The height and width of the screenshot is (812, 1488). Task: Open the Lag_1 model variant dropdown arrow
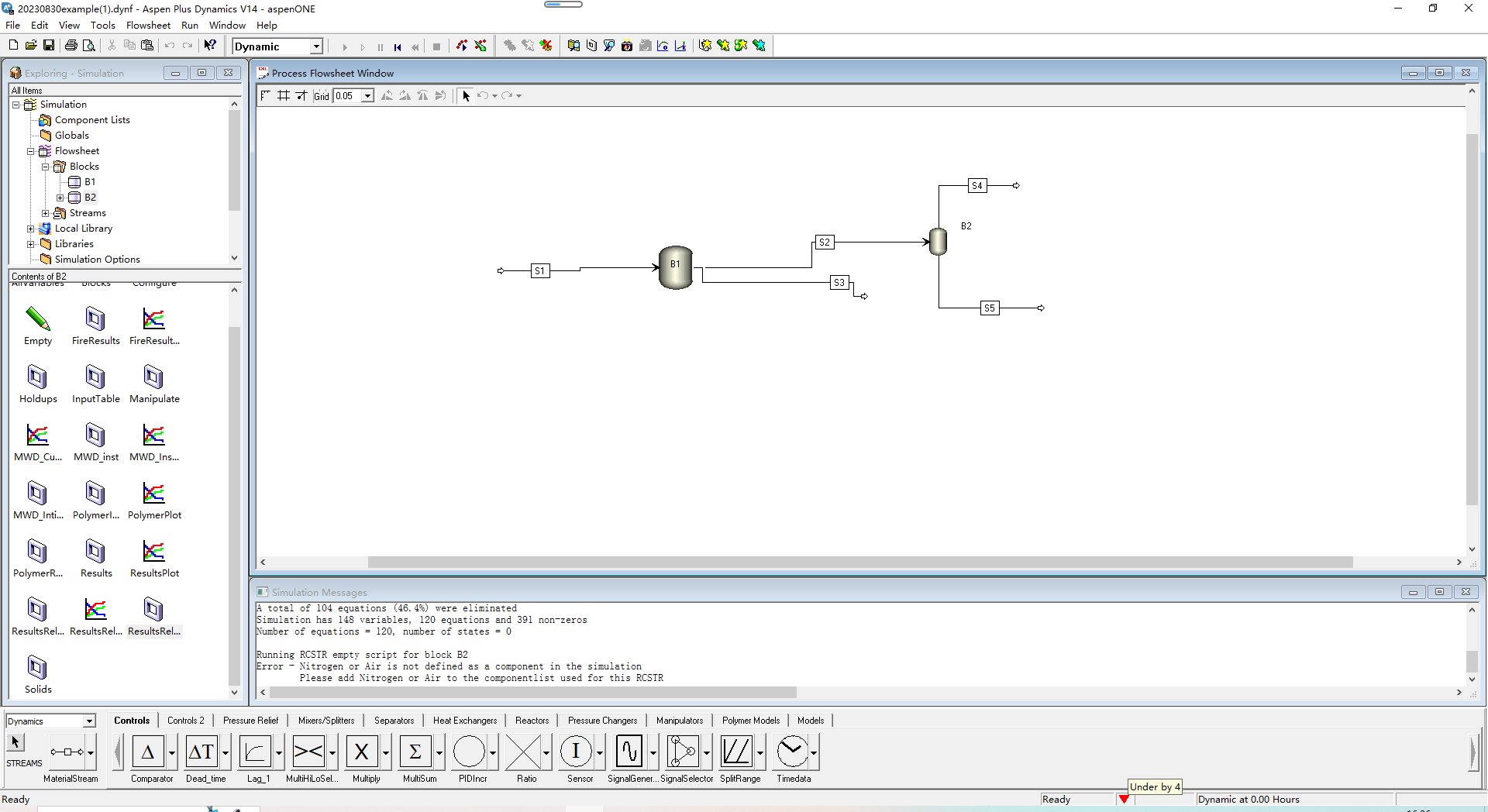pos(279,753)
